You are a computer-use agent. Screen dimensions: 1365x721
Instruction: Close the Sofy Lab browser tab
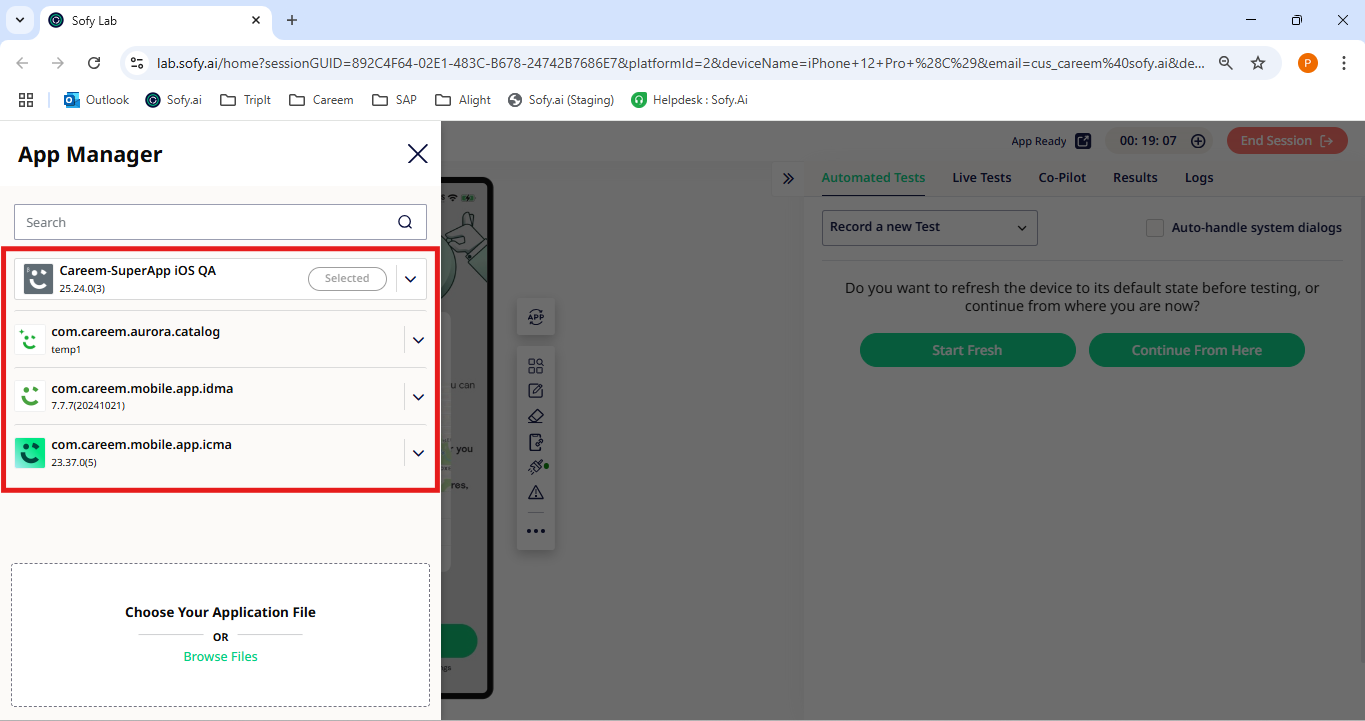click(x=256, y=20)
